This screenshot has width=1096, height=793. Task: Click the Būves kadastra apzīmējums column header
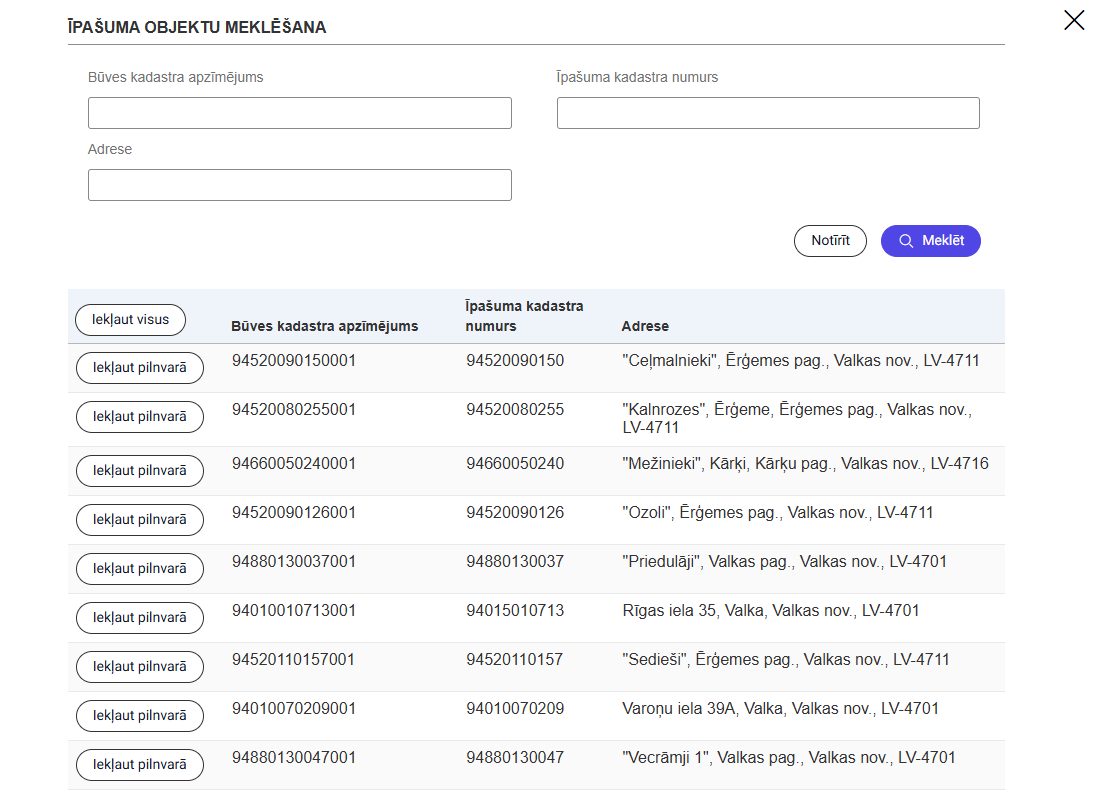tap(324, 326)
